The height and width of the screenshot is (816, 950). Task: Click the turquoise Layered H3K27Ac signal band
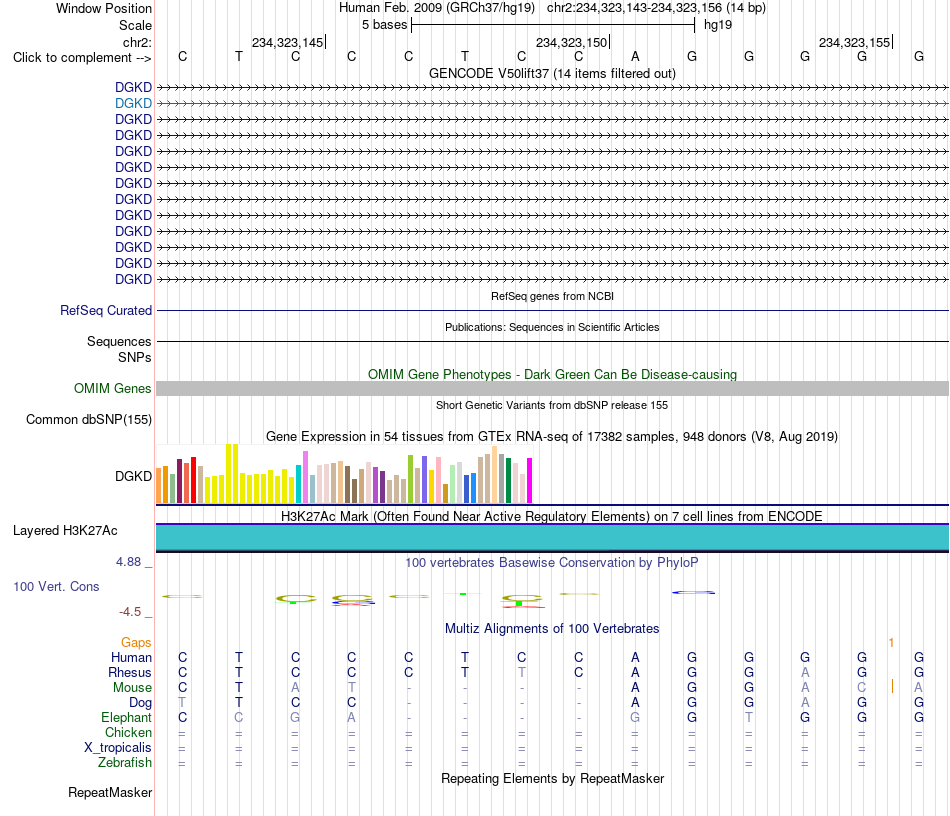click(552, 537)
